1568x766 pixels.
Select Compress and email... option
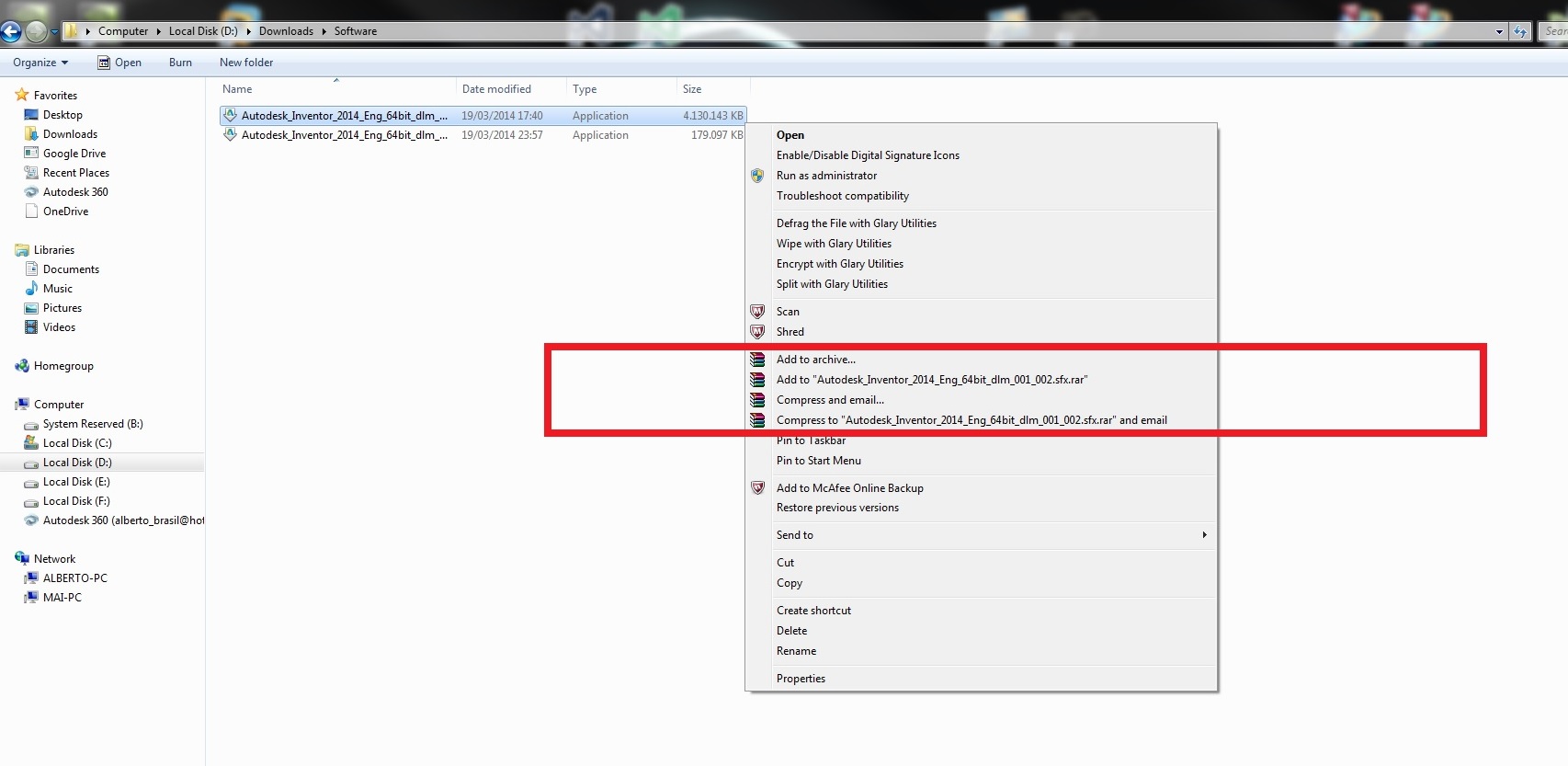tap(830, 400)
